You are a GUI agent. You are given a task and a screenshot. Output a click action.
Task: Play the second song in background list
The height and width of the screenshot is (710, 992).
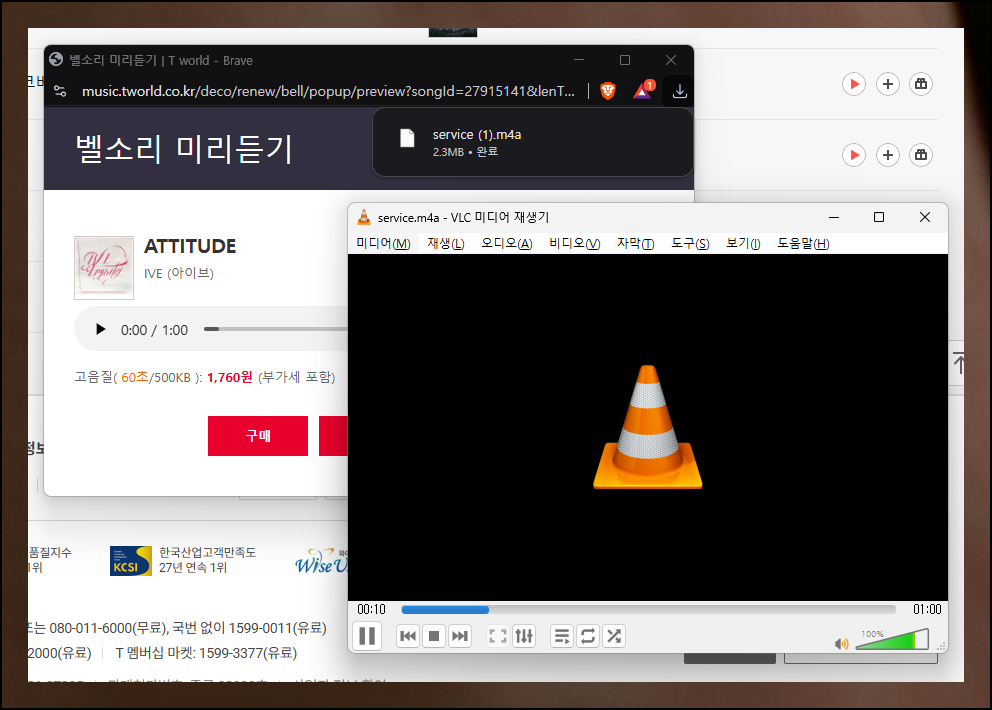[854, 155]
